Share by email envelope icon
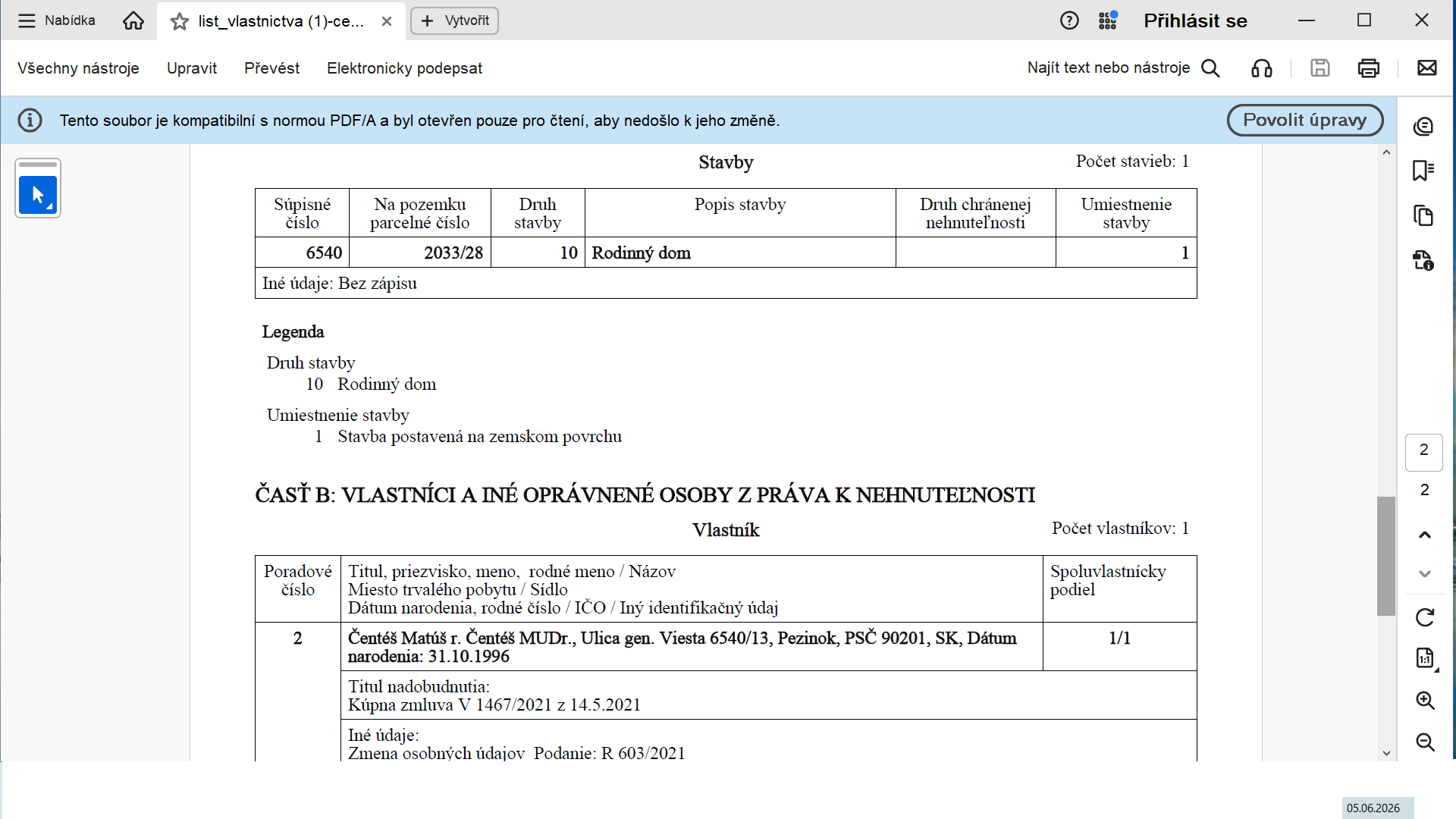This screenshot has width=1456, height=819. (1427, 68)
